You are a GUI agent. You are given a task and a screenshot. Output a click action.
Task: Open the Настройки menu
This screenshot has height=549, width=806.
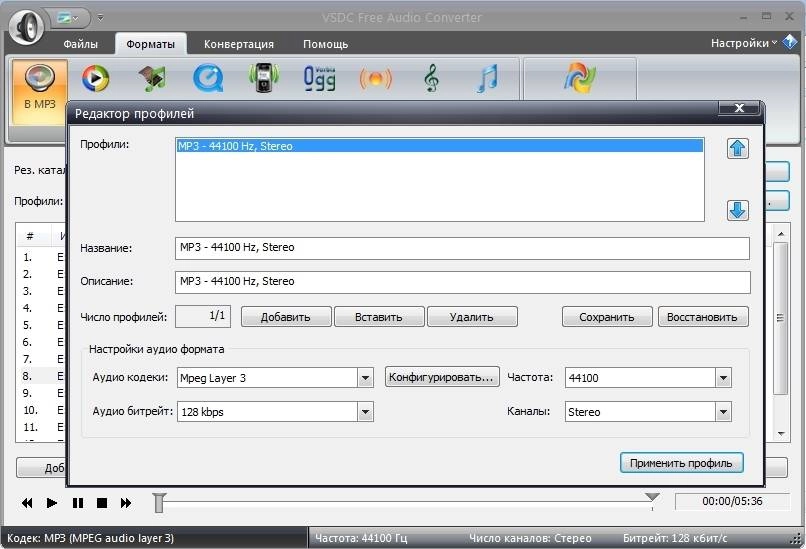point(744,43)
